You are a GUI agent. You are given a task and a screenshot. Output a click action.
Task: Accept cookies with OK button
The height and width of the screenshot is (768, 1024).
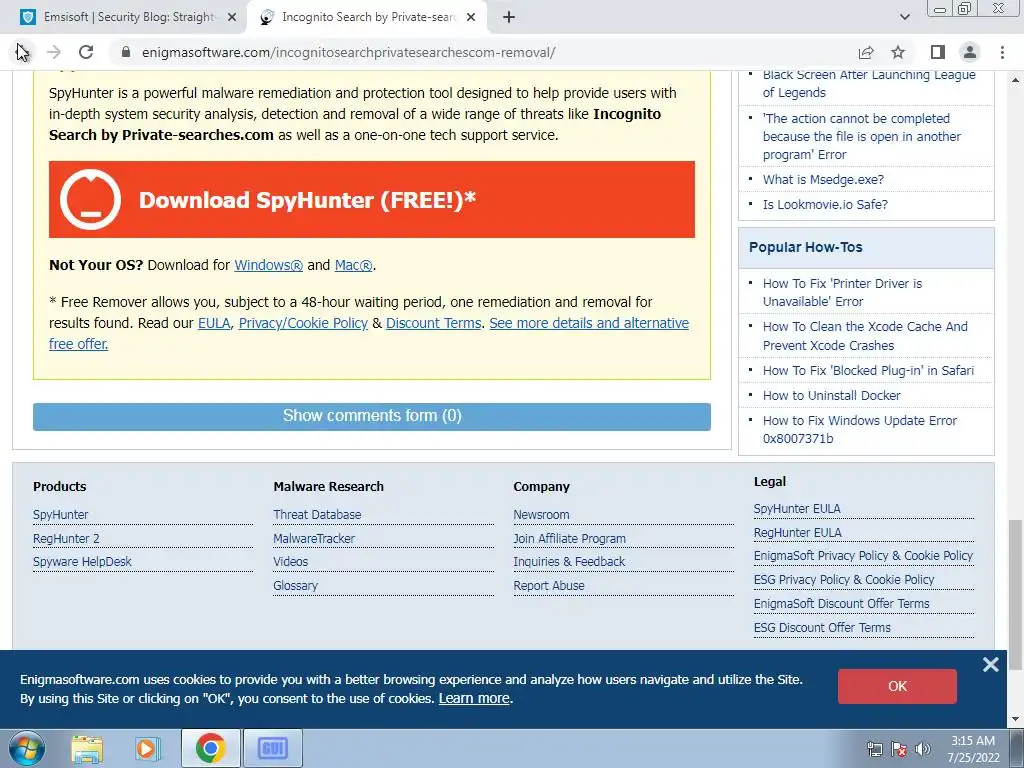(x=897, y=686)
